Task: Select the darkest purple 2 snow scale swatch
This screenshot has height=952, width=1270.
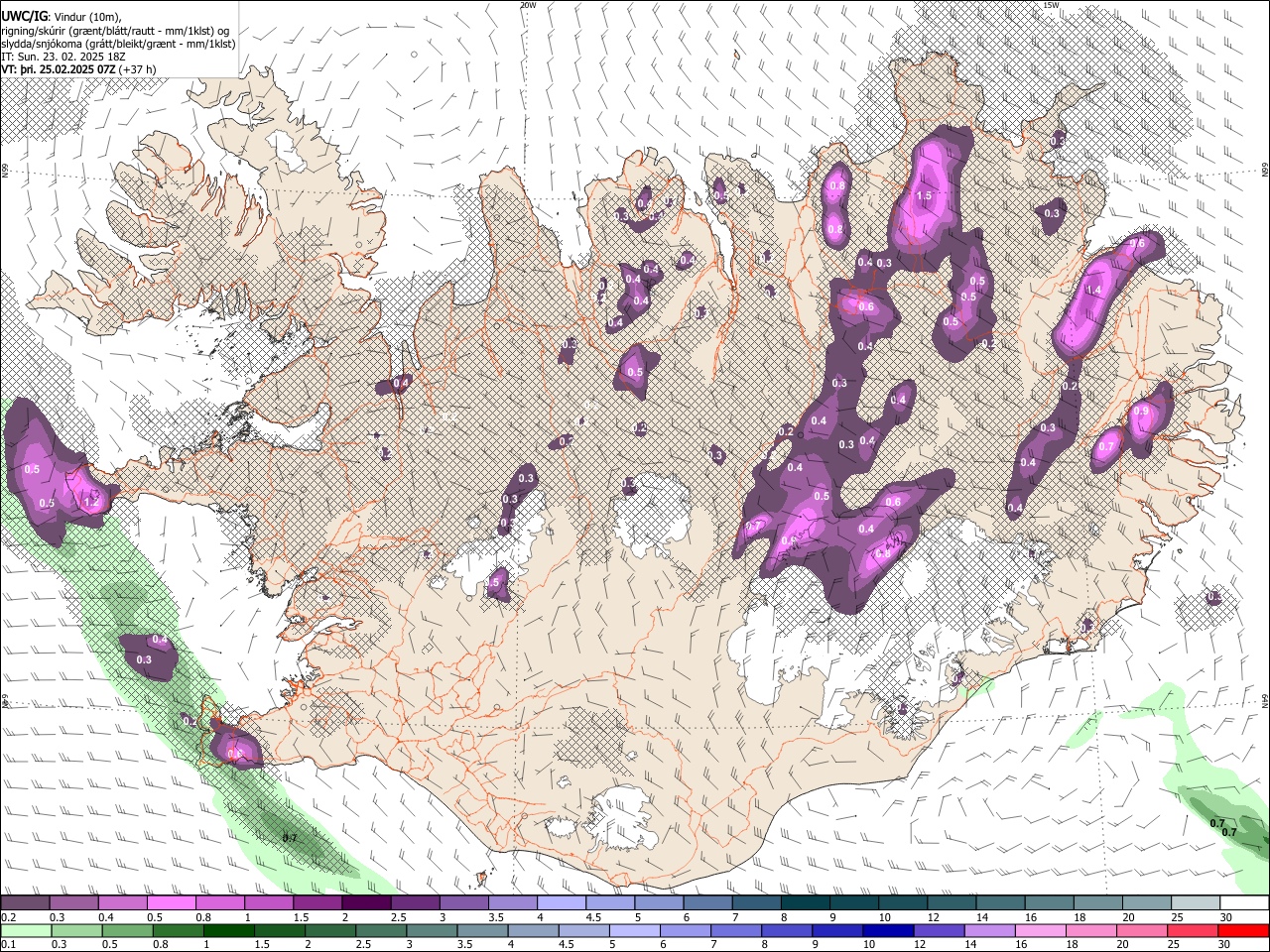Action: (x=367, y=903)
